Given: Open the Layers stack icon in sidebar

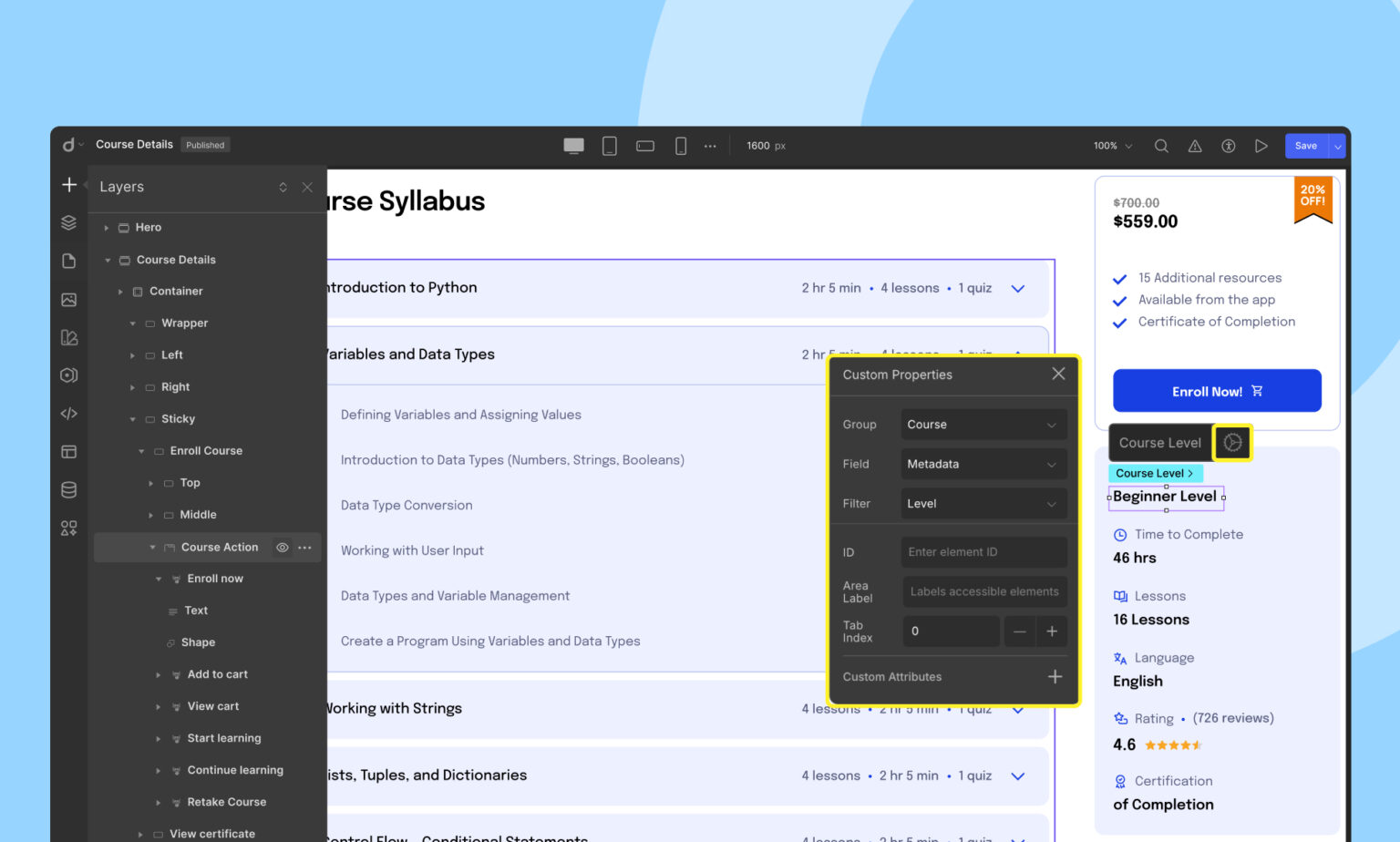Looking at the screenshot, I should click(69, 223).
